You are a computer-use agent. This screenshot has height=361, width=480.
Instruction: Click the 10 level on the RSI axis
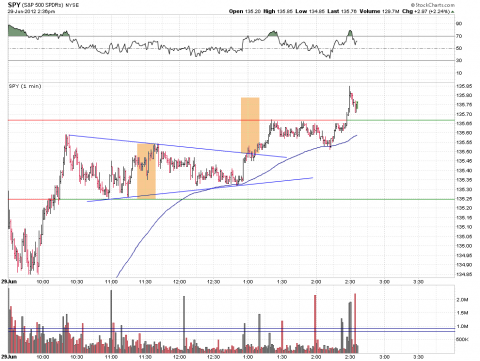click(459, 73)
